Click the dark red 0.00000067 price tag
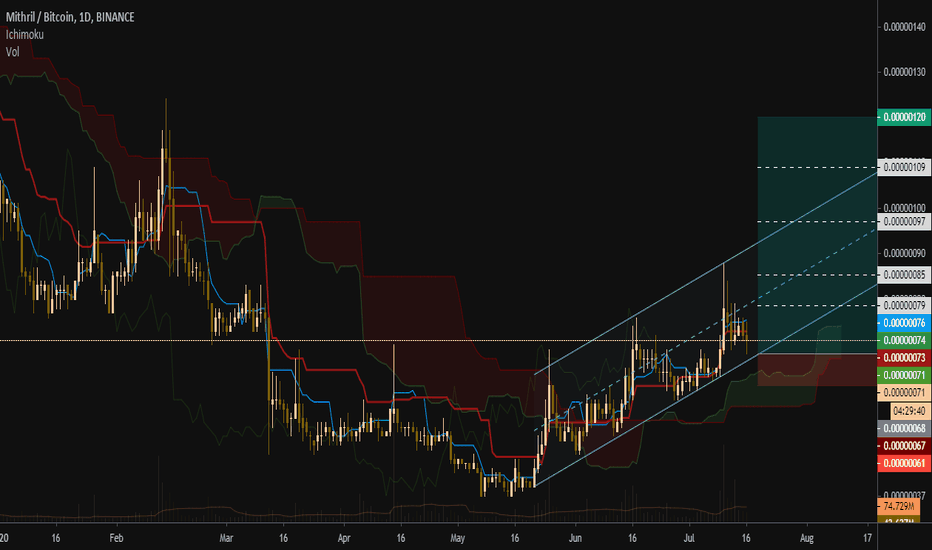932x550 pixels. pos(904,445)
